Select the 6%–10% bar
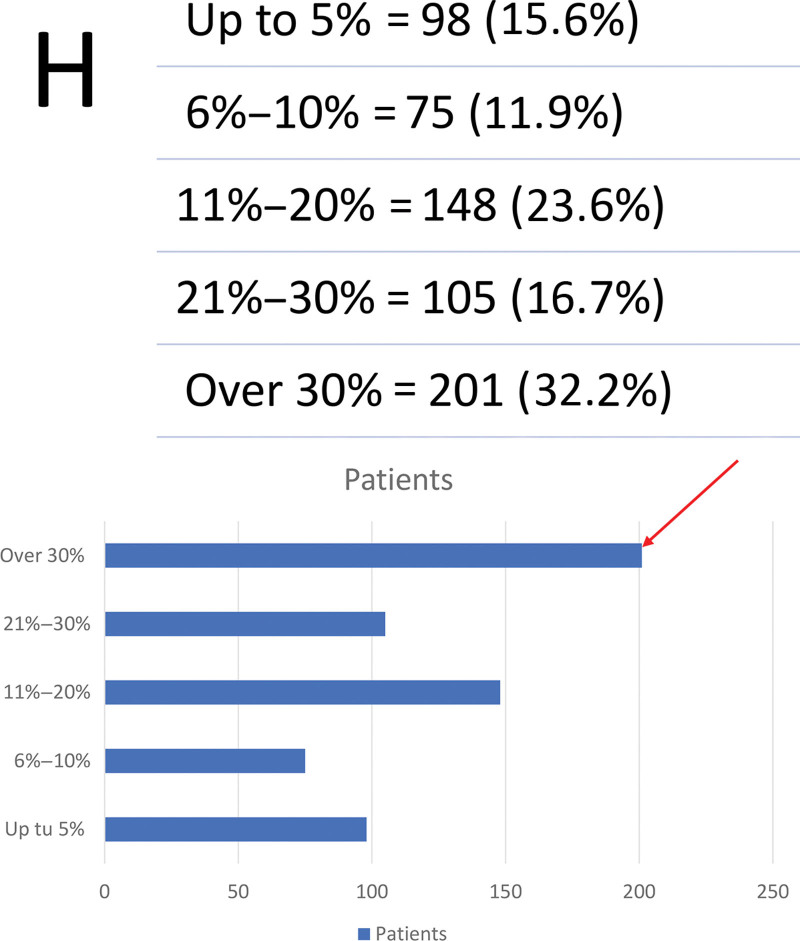The height and width of the screenshot is (941, 800). click(205, 760)
